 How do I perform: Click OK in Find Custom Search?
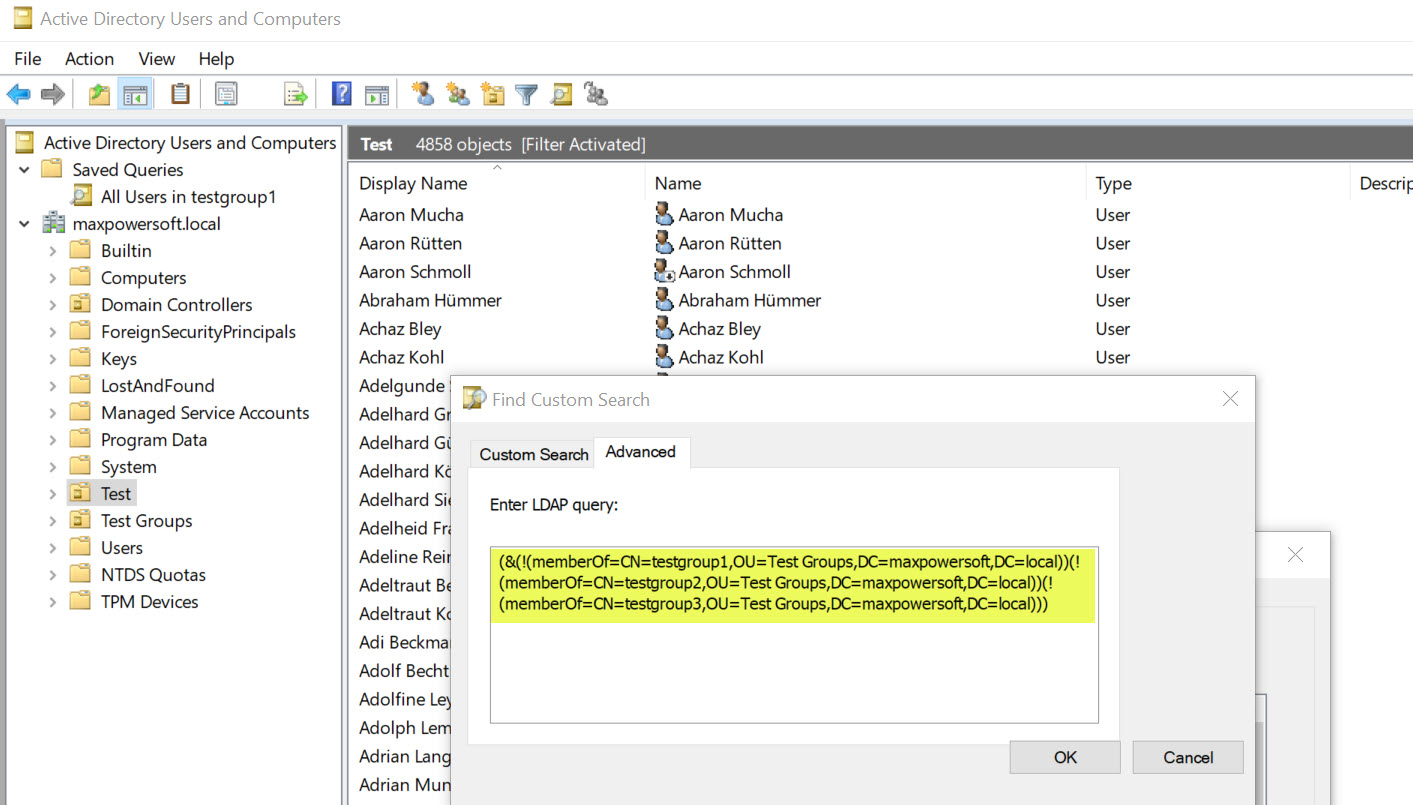tap(1065, 757)
